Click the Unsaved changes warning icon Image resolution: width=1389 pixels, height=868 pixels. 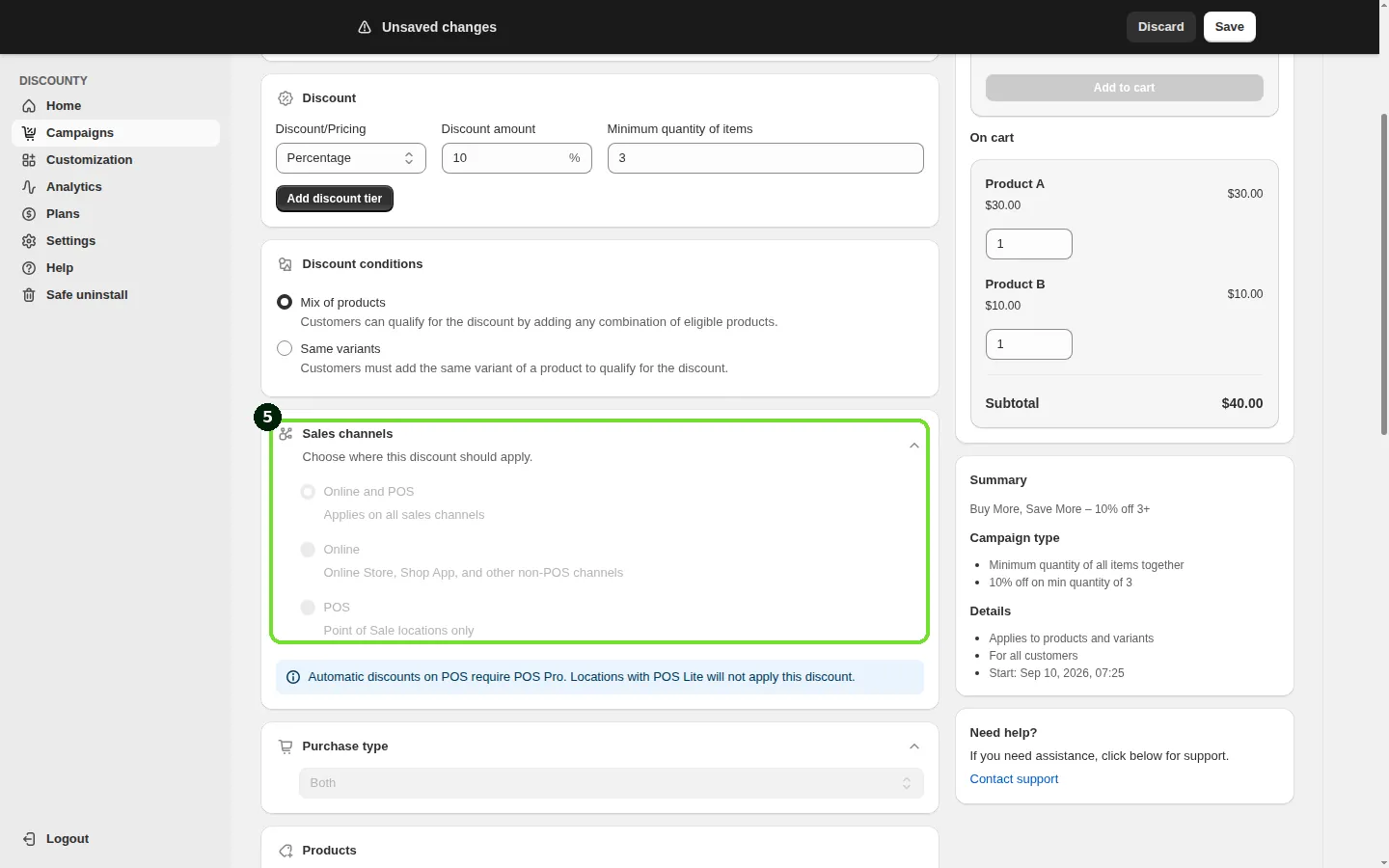pyautogui.click(x=365, y=27)
